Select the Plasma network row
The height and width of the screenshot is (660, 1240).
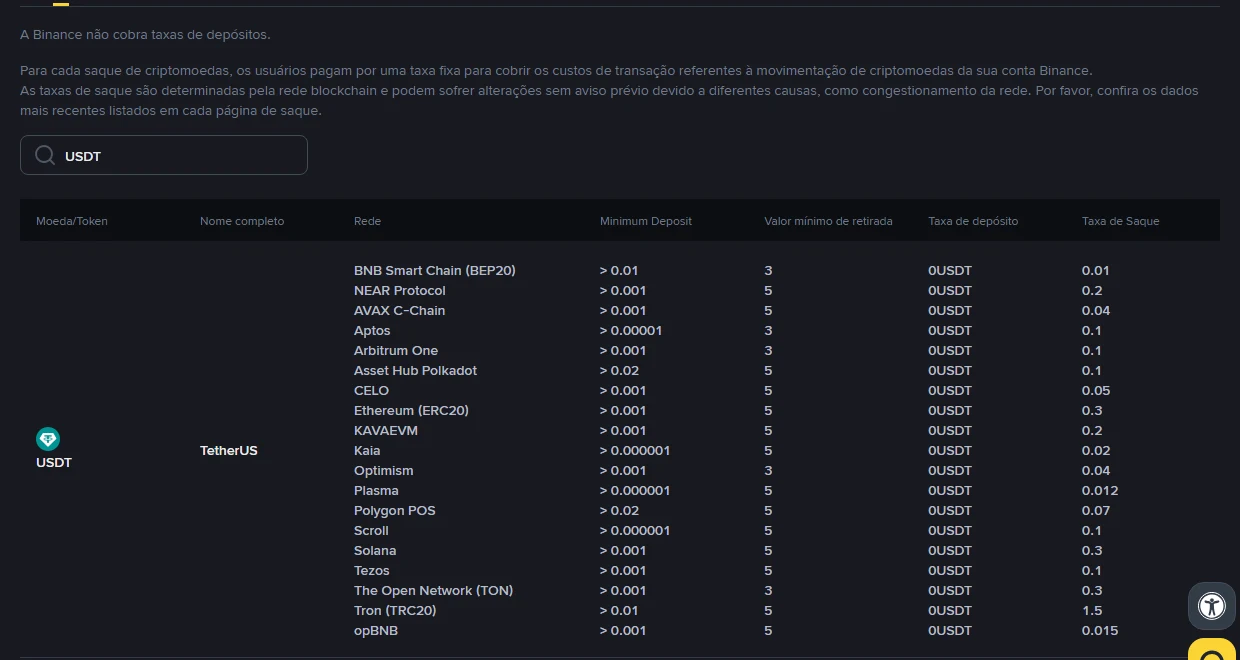[x=376, y=490]
